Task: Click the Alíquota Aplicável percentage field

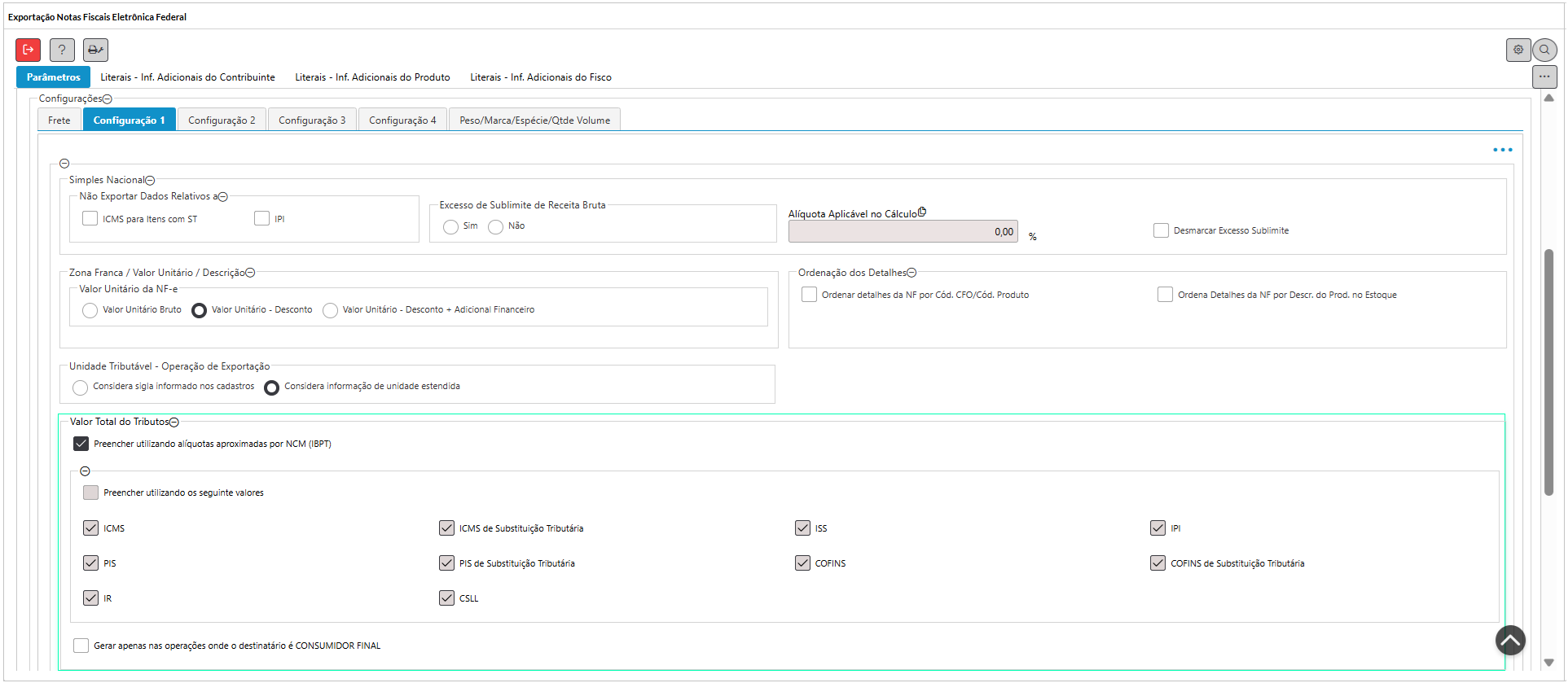Action: click(x=903, y=232)
